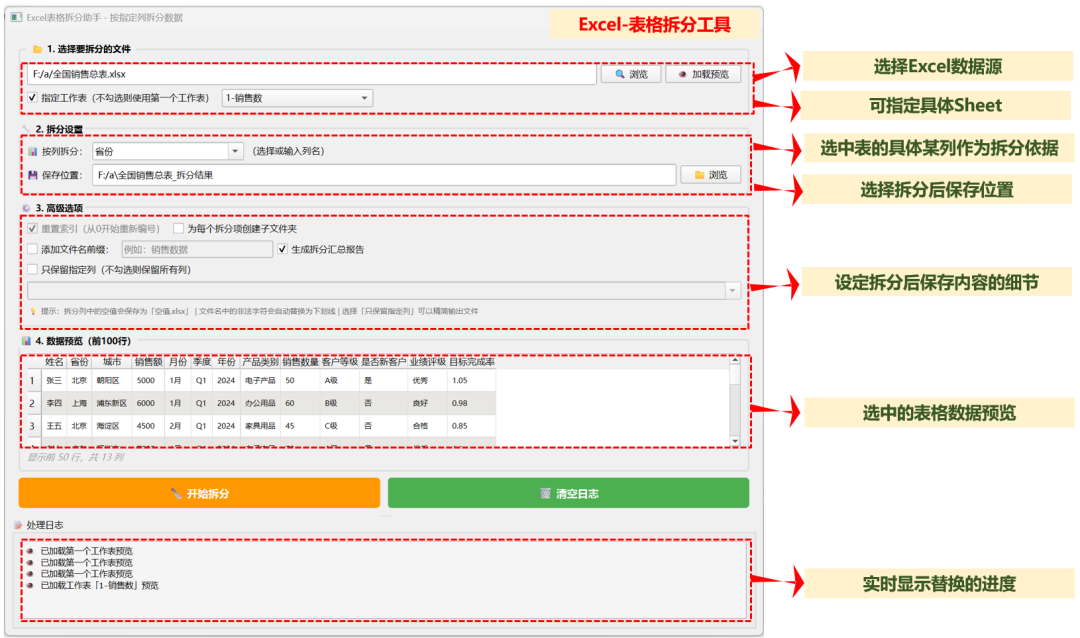Click the cell 李四 in preview
The height and width of the screenshot is (638, 1080).
54,403
